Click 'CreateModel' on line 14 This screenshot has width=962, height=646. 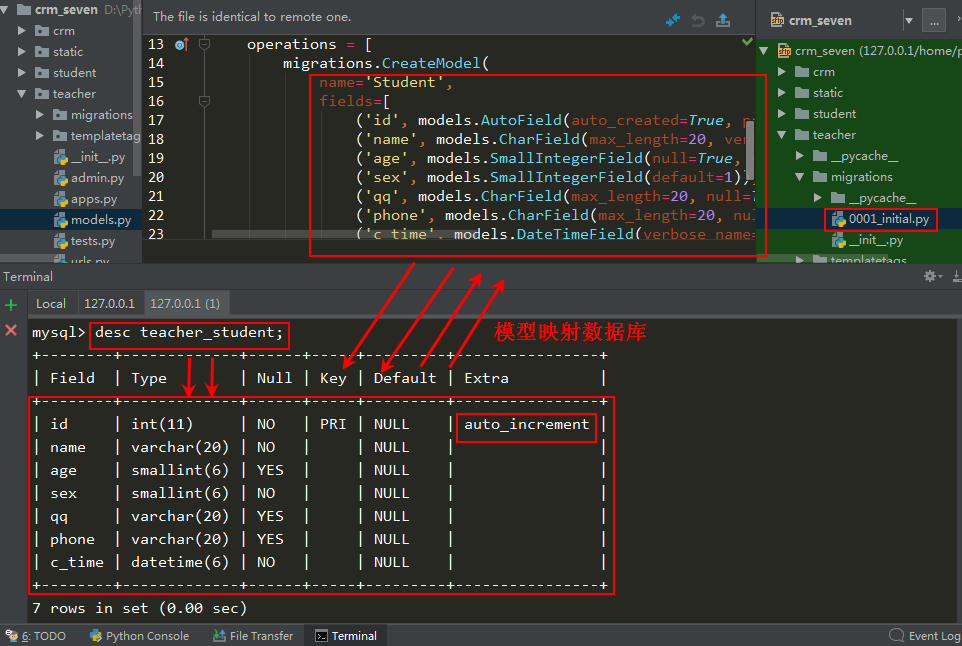(431, 63)
